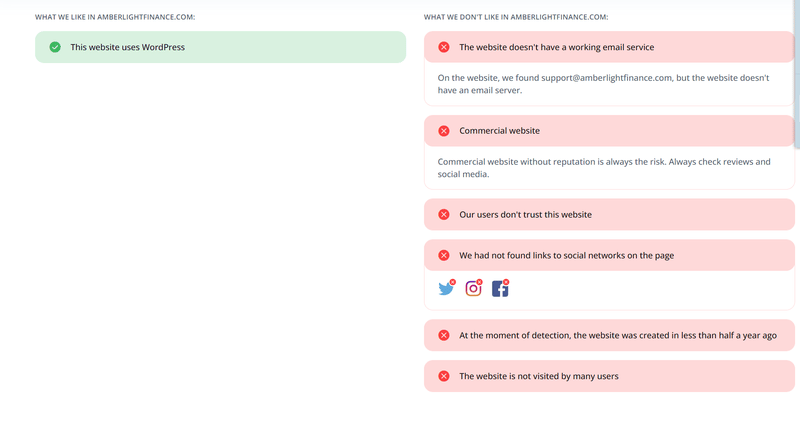The height and width of the screenshot is (428, 800).
Task: Click red X icon beside half a year warning
Action: click(x=444, y=335)
